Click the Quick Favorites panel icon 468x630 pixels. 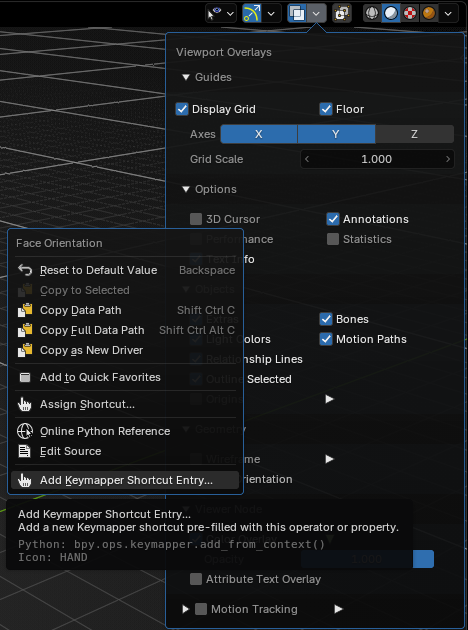pyautogui.click(x=25, y=377)
